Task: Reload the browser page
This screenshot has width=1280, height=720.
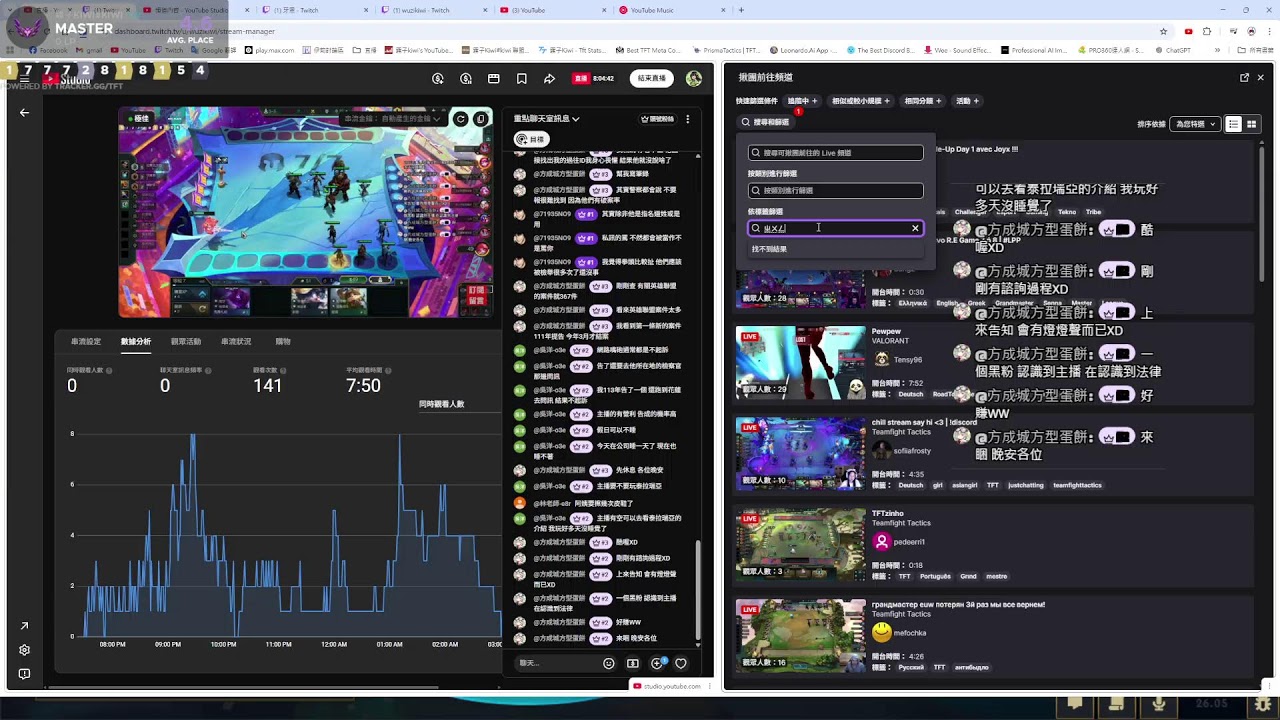Action: [48, 31]
